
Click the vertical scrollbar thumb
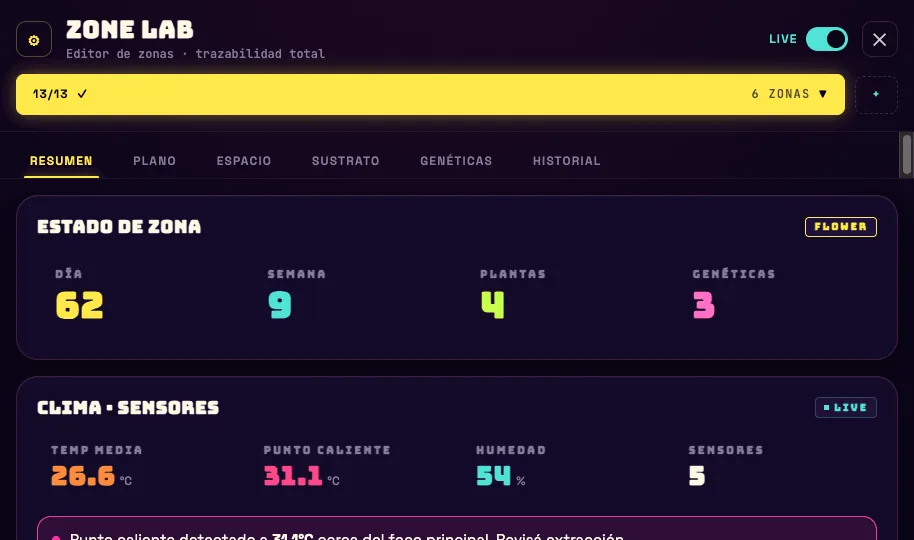pos(906,154)
